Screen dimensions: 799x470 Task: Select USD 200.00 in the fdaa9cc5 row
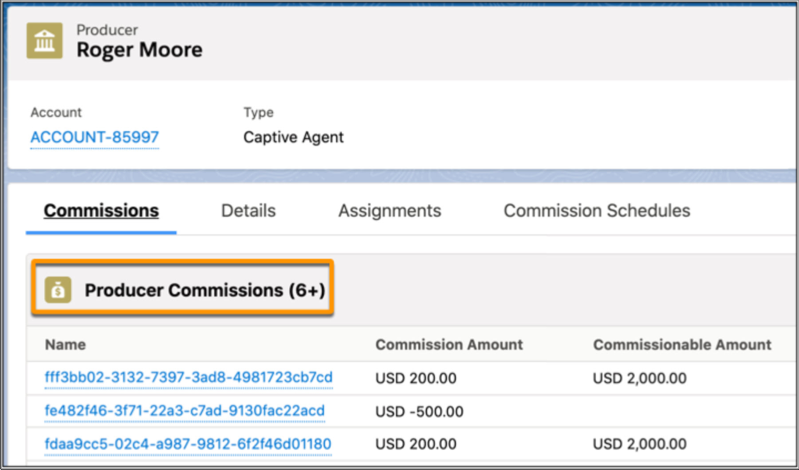pyautogui.click(x=416, y=444)
